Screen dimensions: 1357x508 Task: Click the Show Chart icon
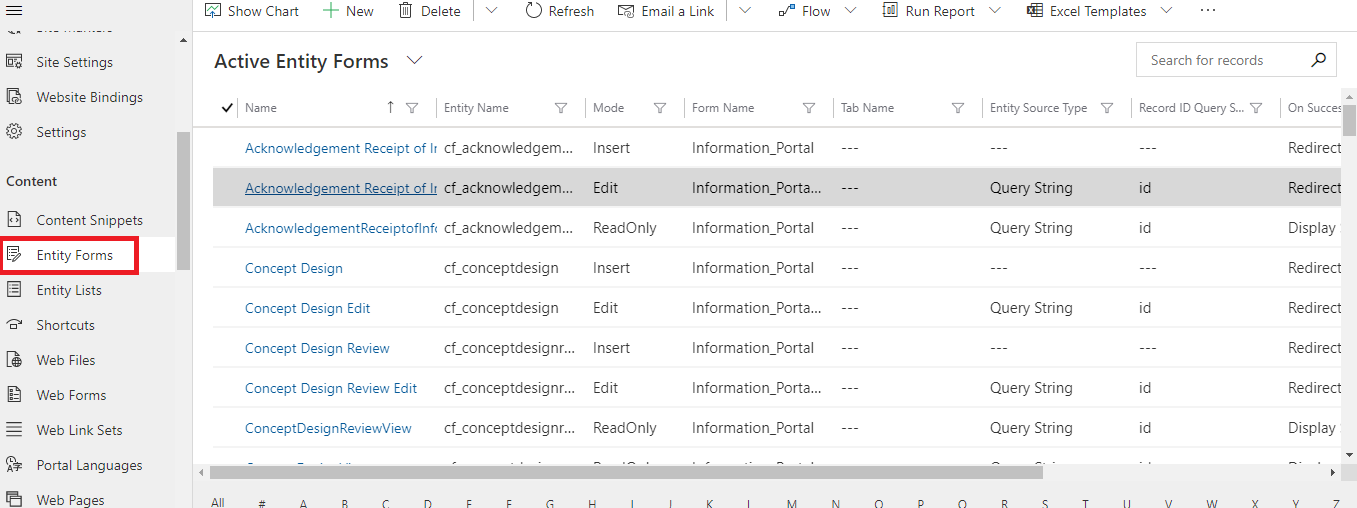213,11
